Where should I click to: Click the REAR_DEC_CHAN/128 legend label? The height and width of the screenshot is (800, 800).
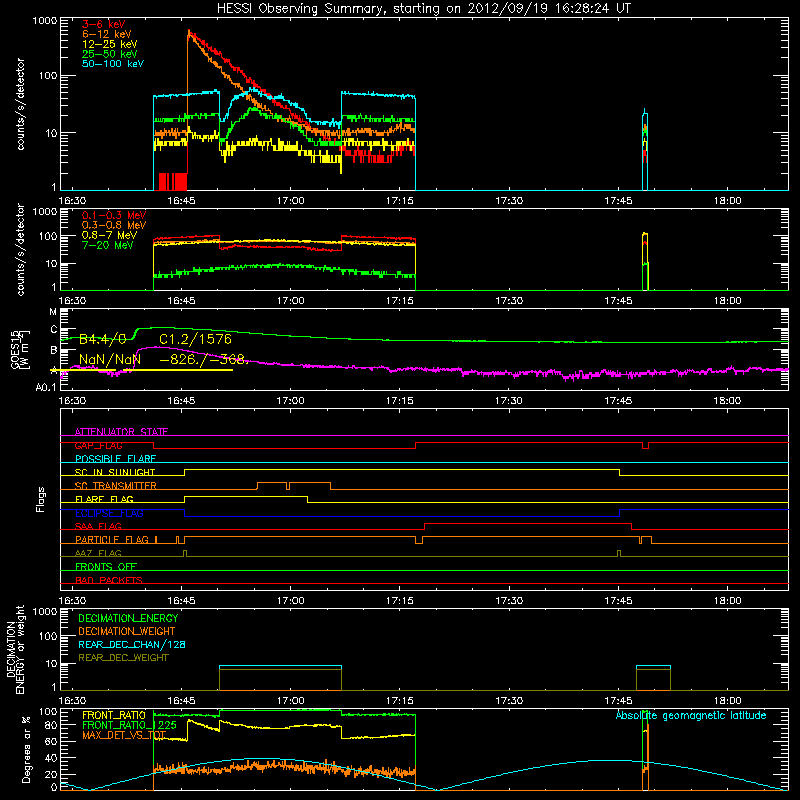point(132,644)
